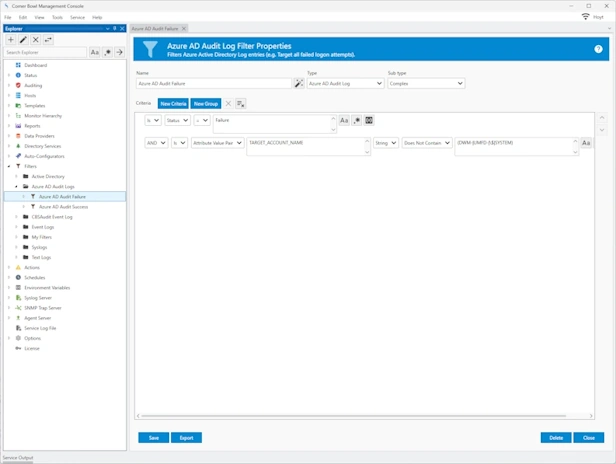Select the Syslog Server icon
Image resolution: width=616 pixels, height=464 pixels.
point(18,298)
